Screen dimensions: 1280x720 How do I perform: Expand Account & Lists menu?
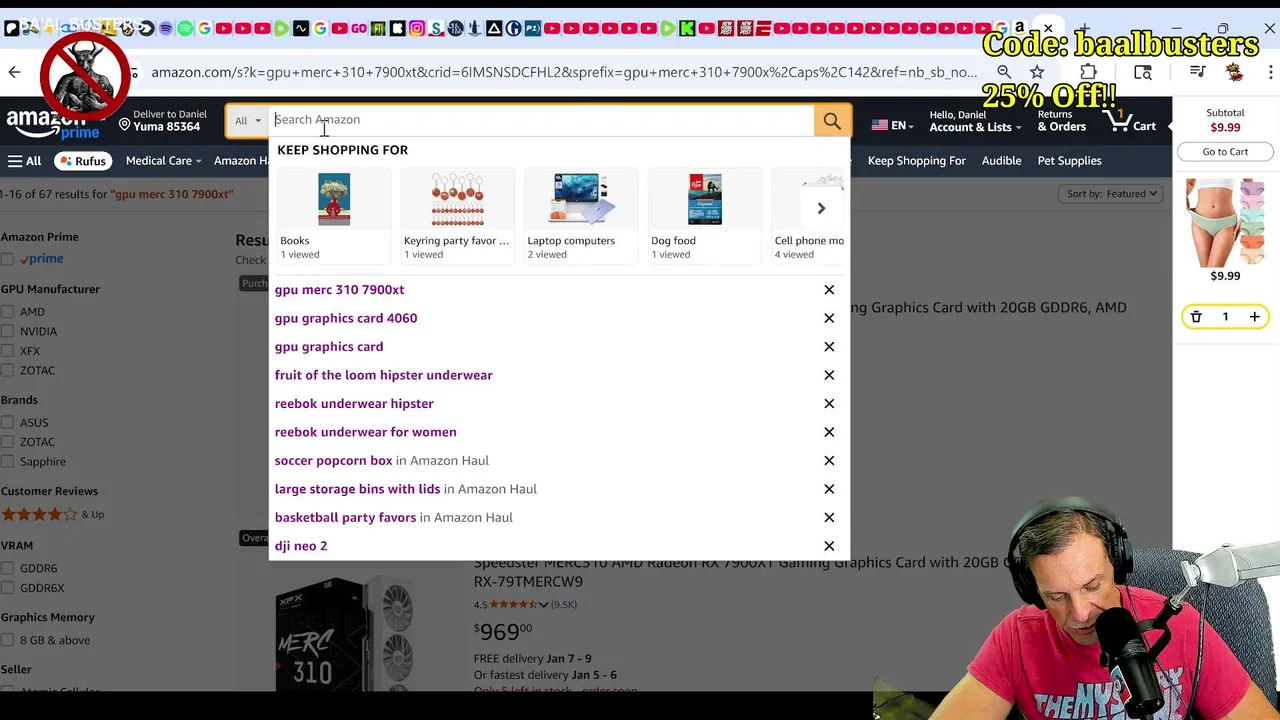(x=975, y=122)
